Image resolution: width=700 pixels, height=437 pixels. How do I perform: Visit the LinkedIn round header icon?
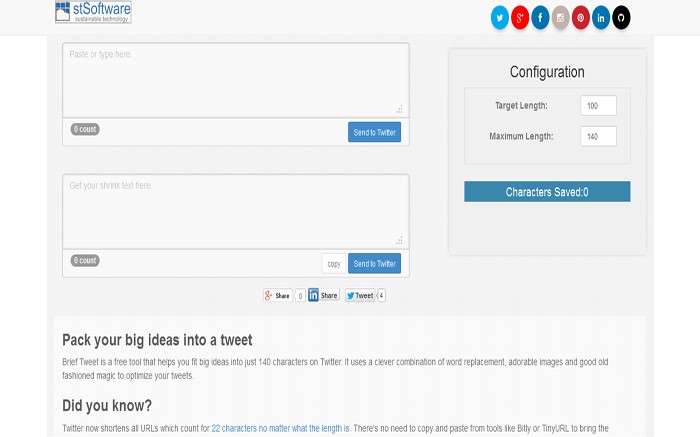pyautogui.click(x=601, y=17)
